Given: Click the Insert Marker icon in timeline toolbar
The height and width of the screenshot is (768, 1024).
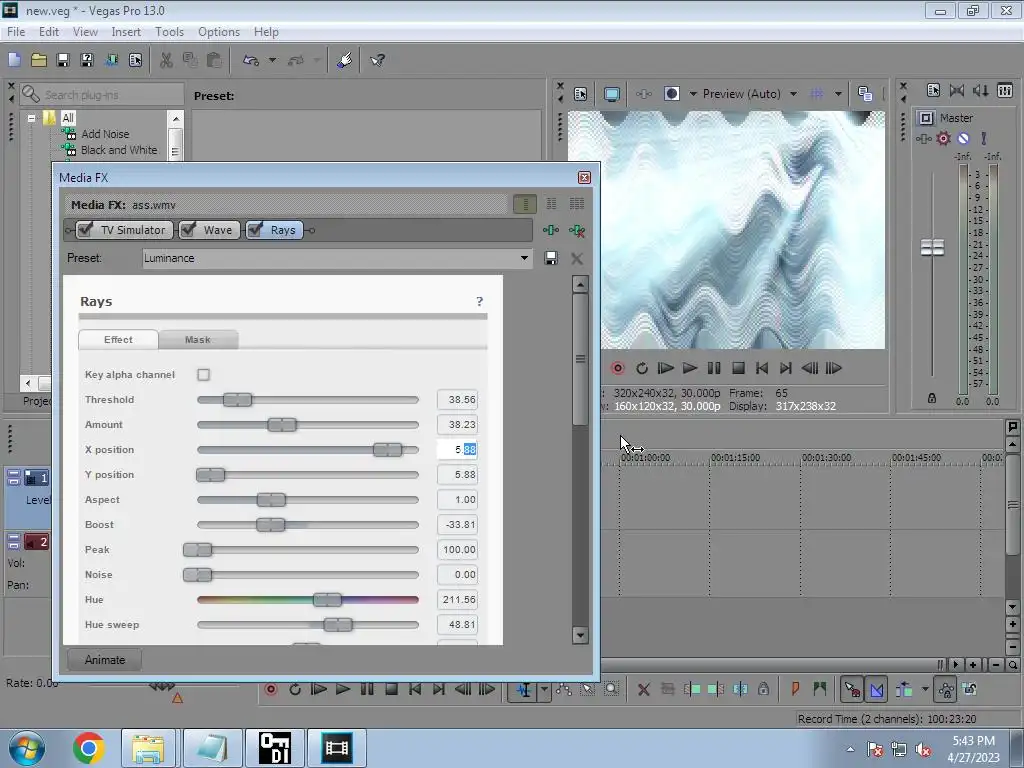Looking at the screenshot, I should click(795, 689).
